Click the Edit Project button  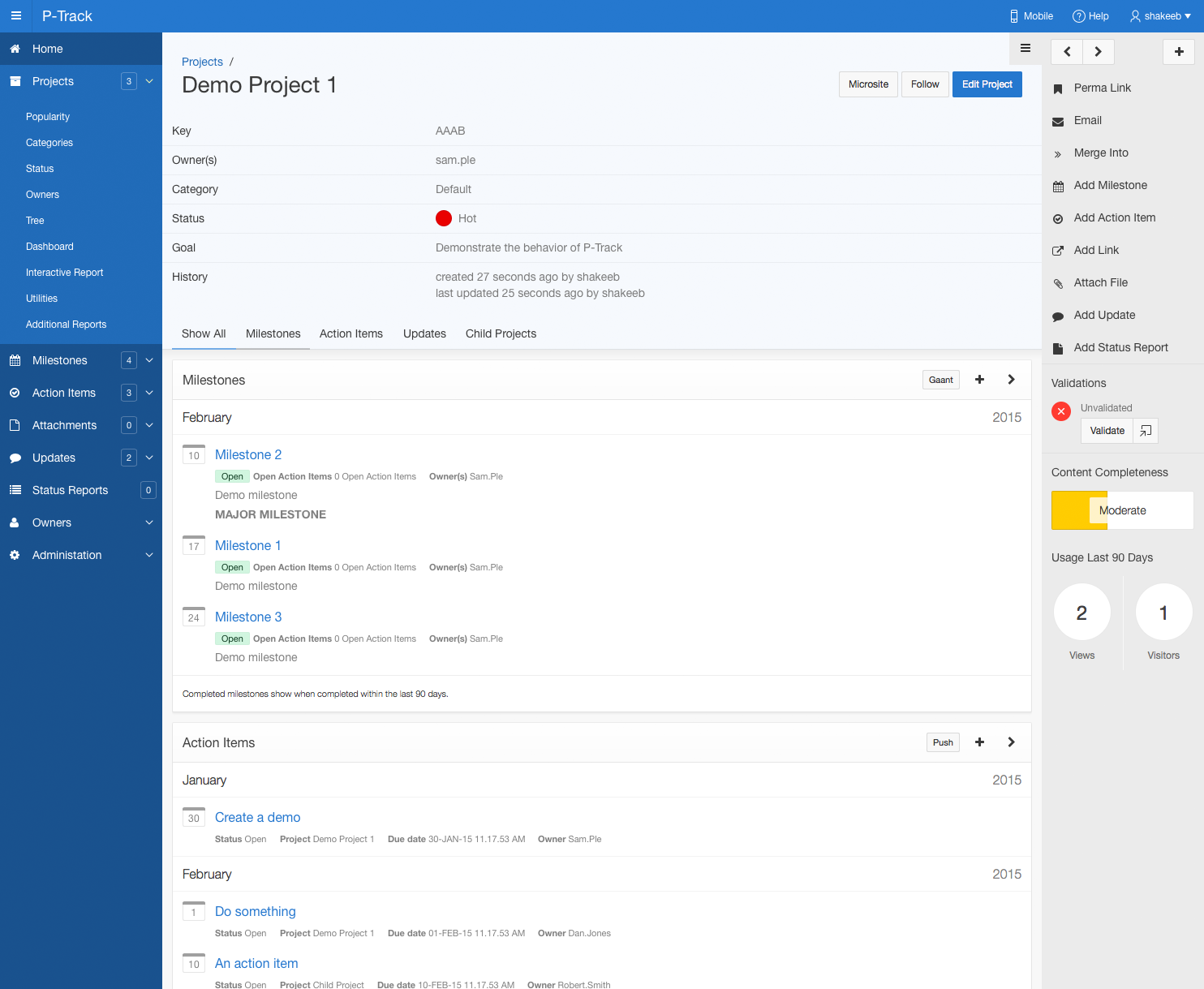(987, 84)
